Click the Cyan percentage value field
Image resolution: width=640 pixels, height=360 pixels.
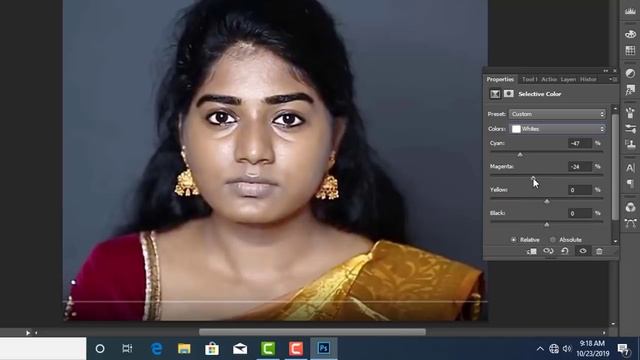coord(580,143)
